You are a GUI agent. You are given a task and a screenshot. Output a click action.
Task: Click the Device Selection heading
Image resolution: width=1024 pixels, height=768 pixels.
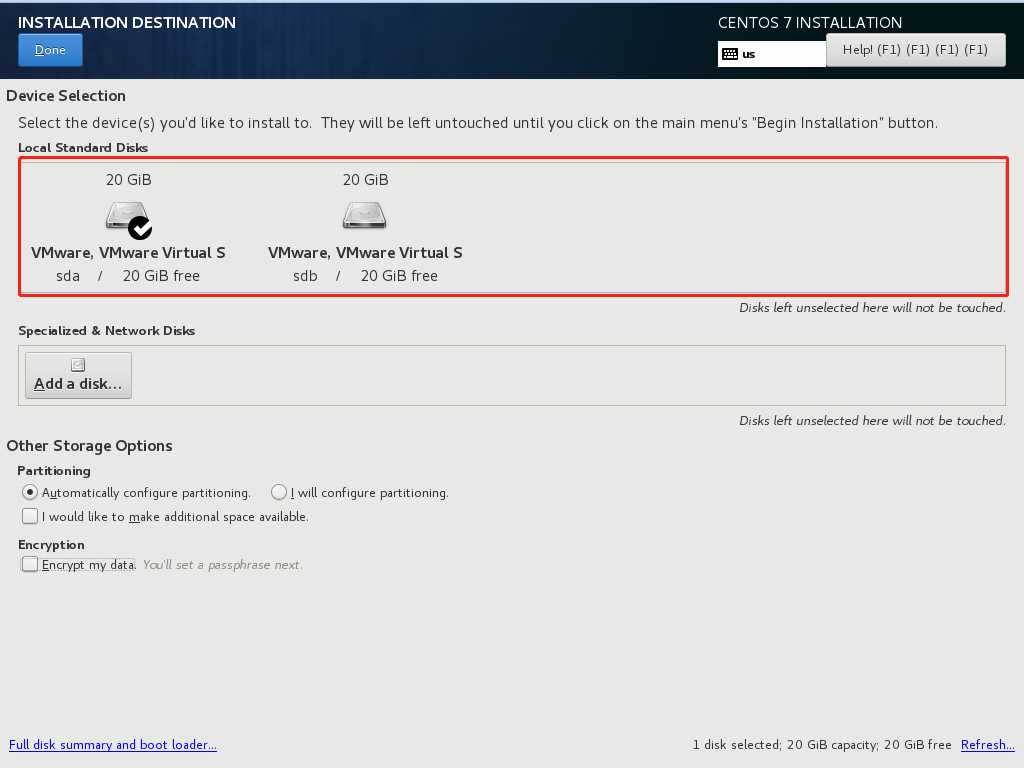[x=66, y=95]
